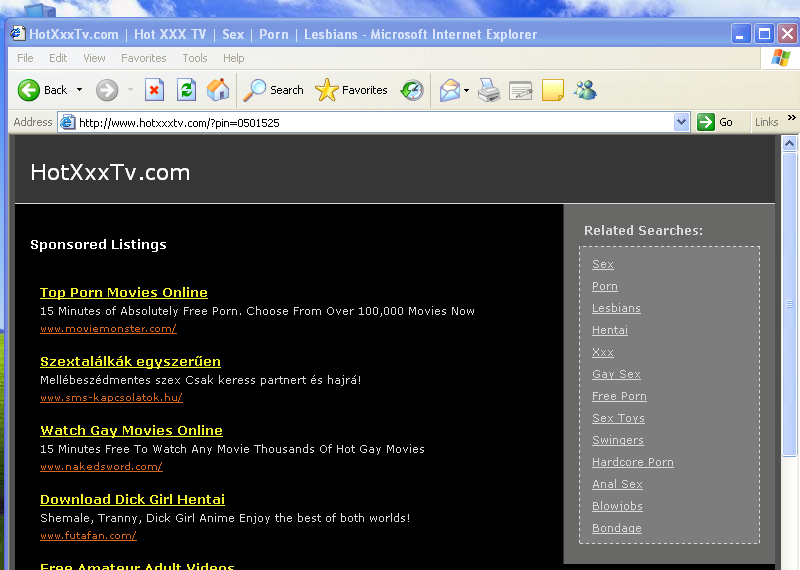Open the Help menu
Viewport: 800px width, 570px height.
234,58
